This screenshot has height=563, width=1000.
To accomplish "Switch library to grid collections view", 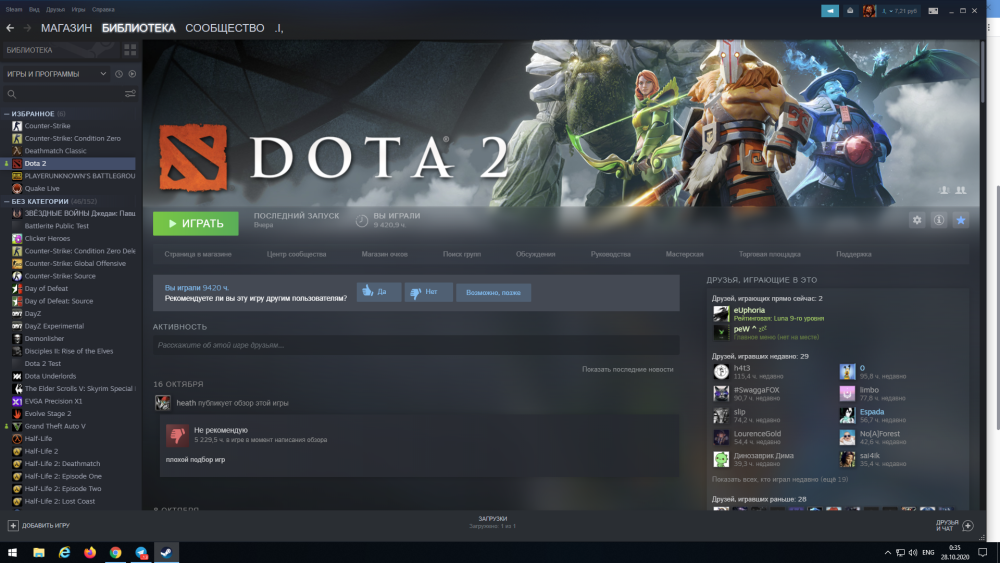I will (130, 50).
